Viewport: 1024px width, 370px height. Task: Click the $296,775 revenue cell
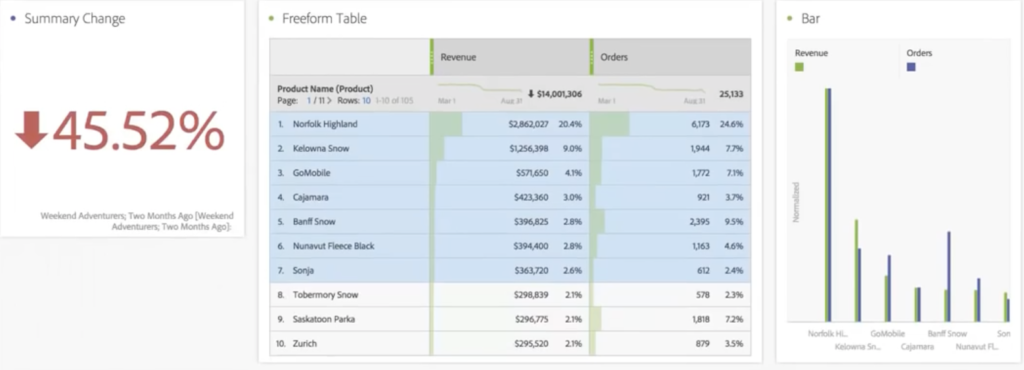pyautogui.click(x=531, y=319)
